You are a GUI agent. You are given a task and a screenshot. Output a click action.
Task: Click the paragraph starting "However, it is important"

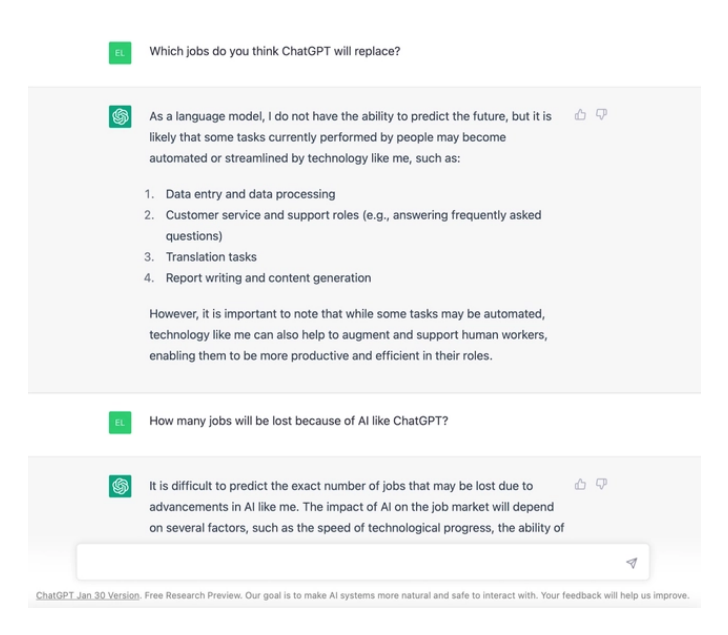(x=349, y=332)
